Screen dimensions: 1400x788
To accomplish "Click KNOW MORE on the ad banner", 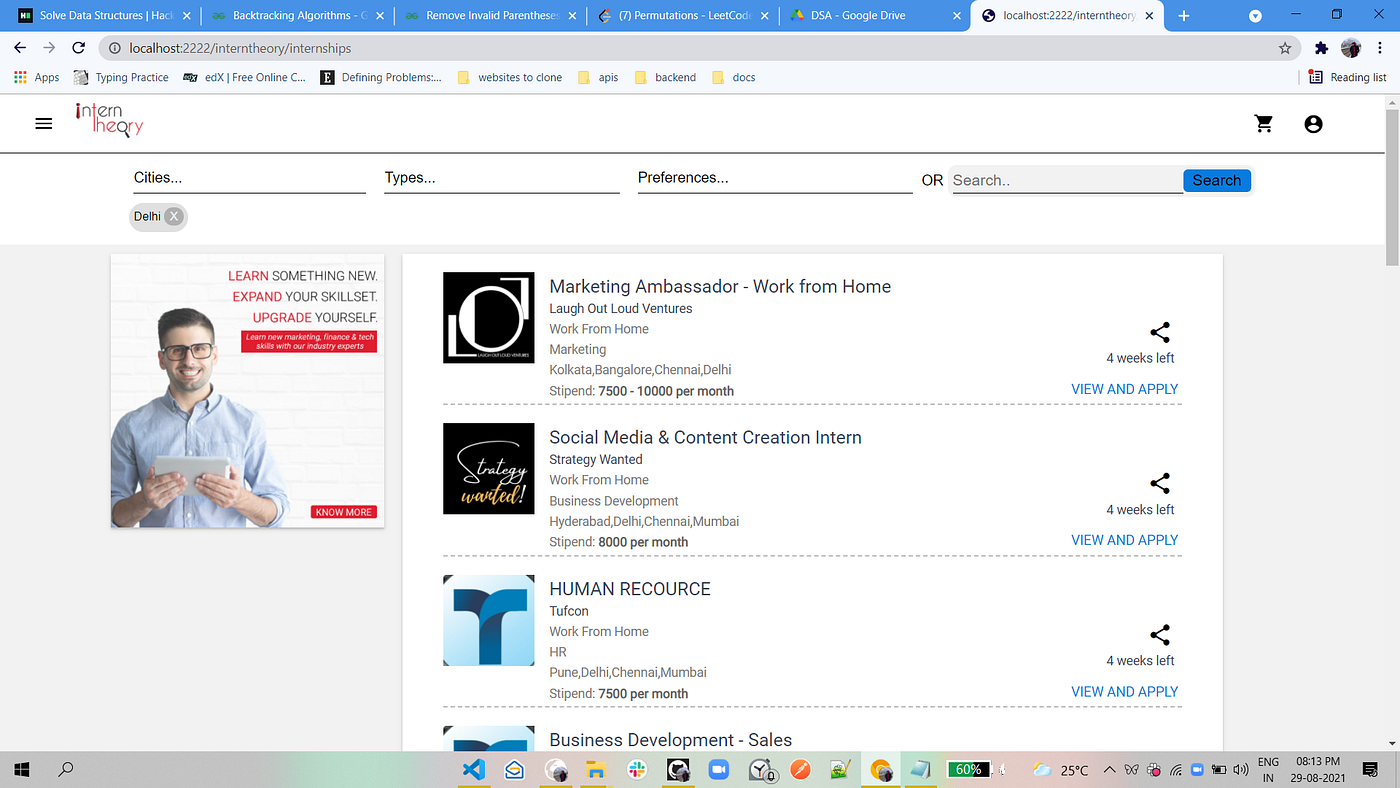I will 344,512.
